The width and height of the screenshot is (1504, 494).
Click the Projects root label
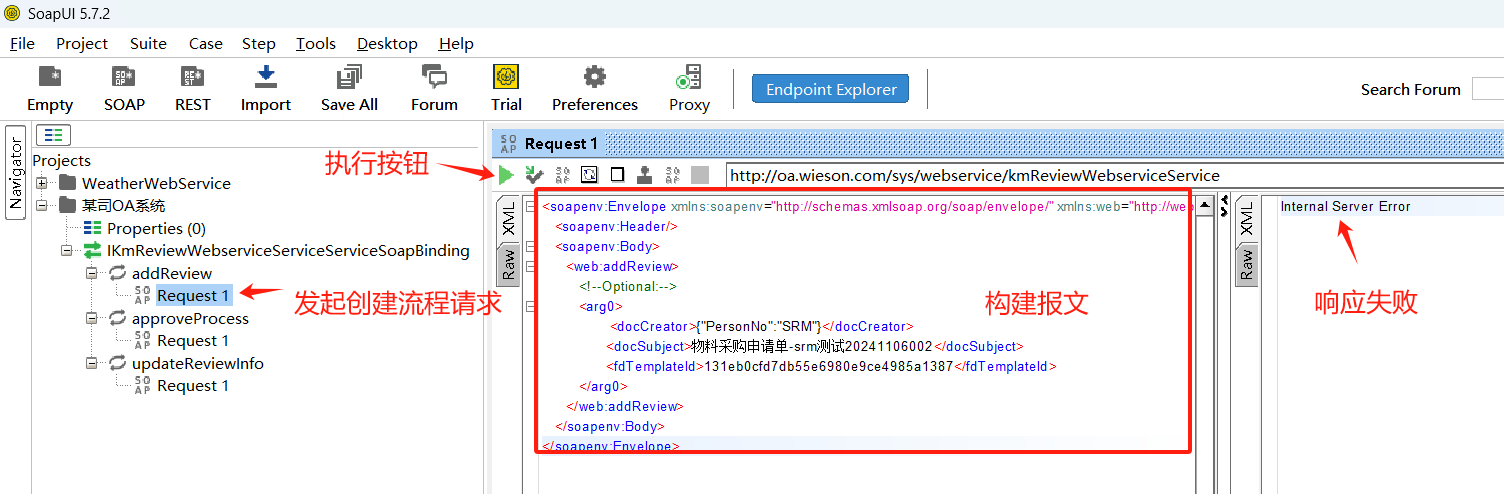tap(62, 160)
